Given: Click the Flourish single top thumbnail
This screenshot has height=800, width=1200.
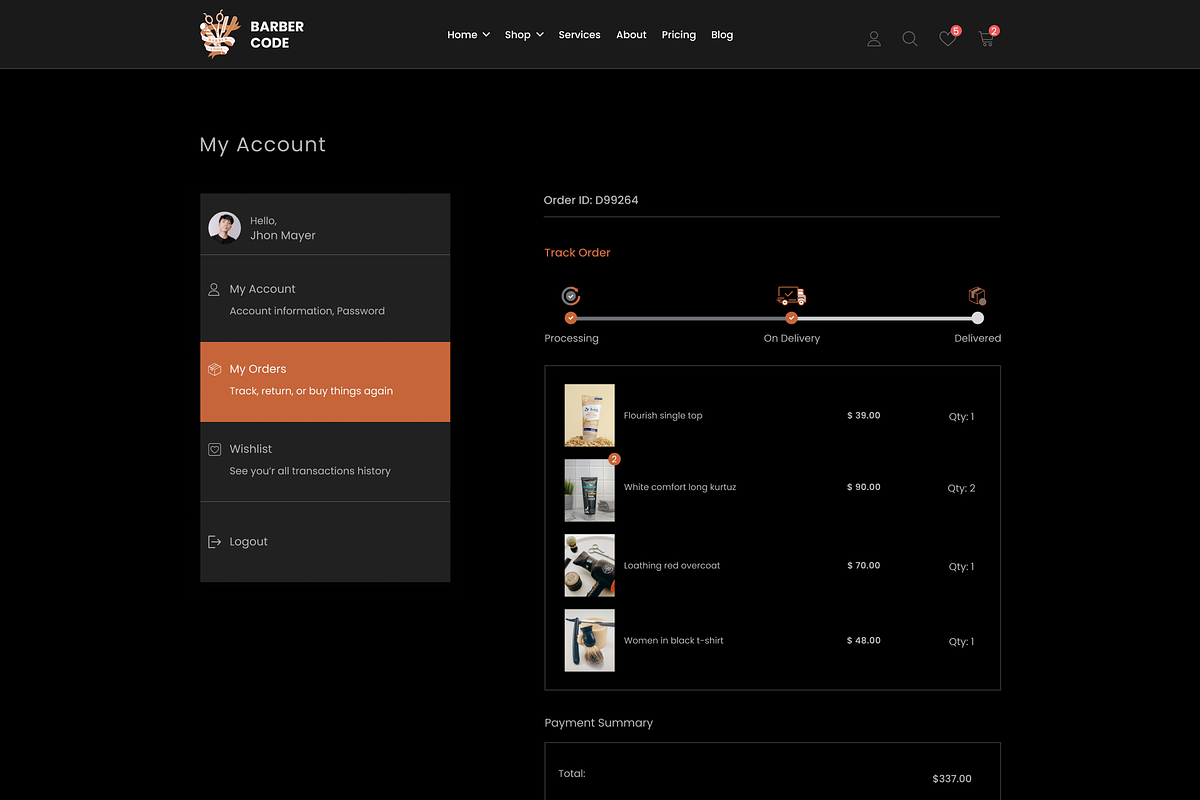Looking at the screenshot, I should coord(589,415).
